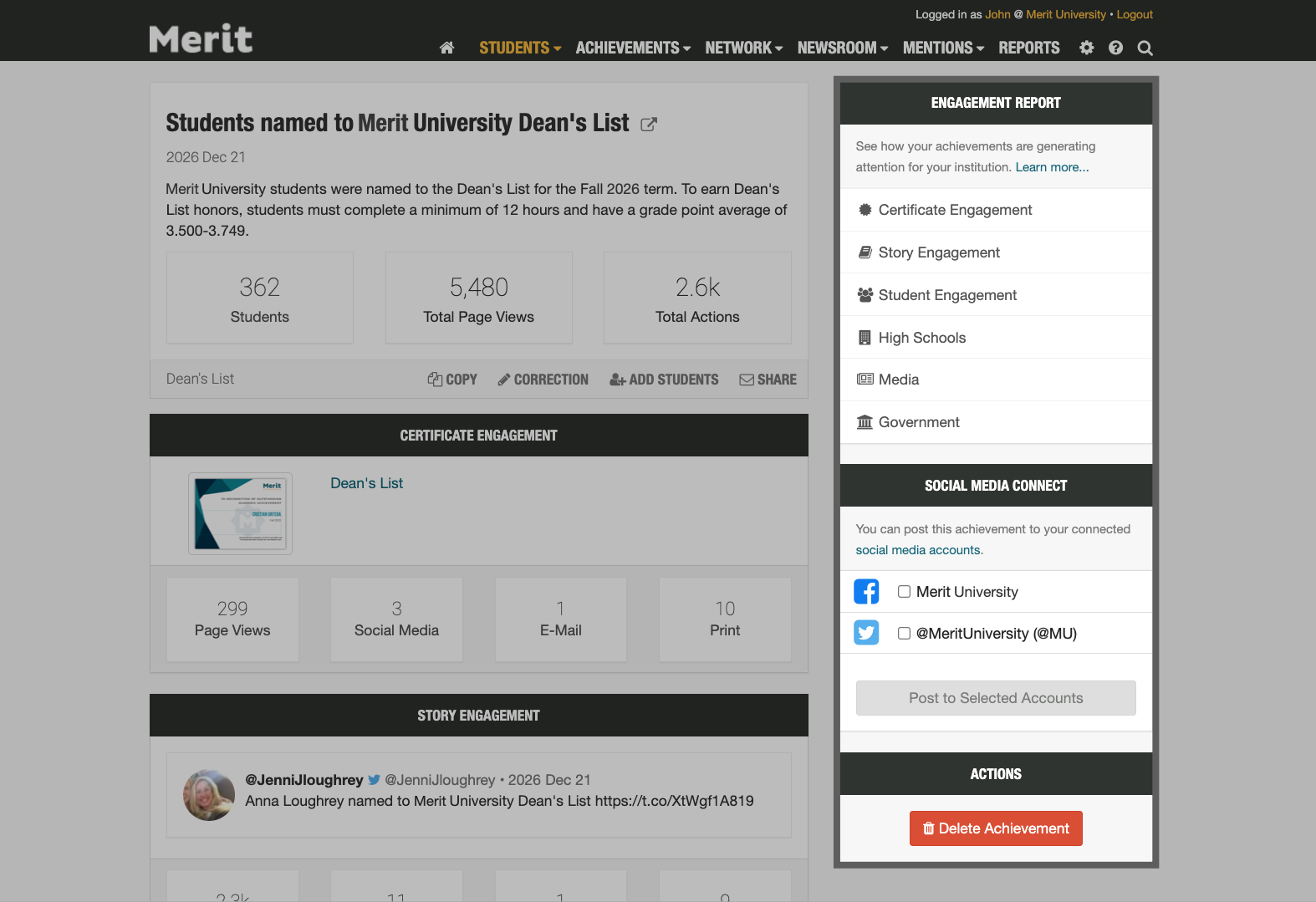Viewport: 1316px width, 902px height.
Task: Click the 1 E-Mail tile
Action: [561, 619]
